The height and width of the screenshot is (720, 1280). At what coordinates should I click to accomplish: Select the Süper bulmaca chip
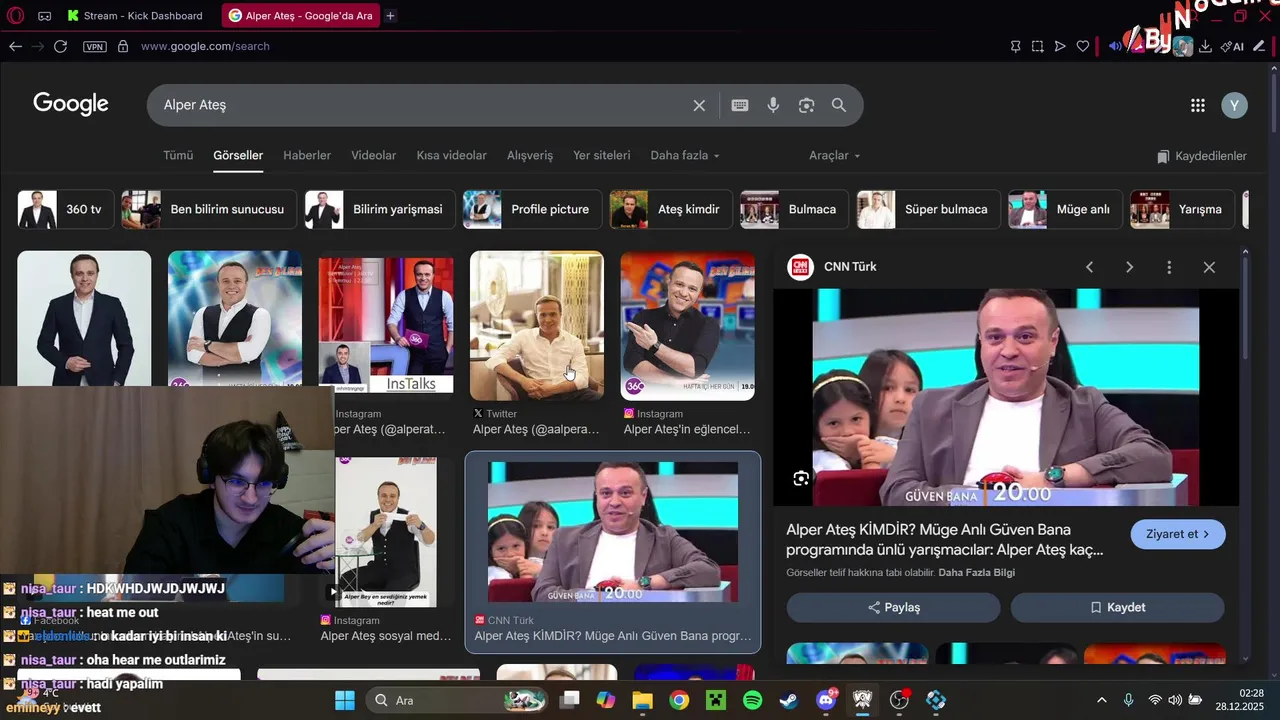(928, 209)
